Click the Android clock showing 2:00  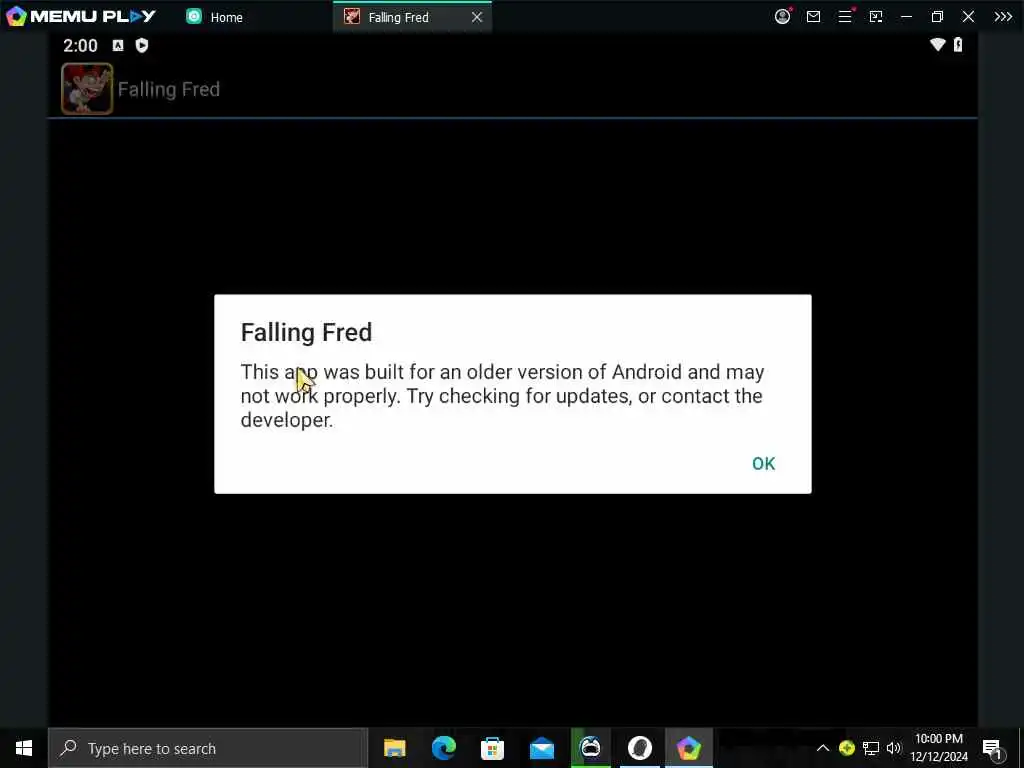pos(80,46)
